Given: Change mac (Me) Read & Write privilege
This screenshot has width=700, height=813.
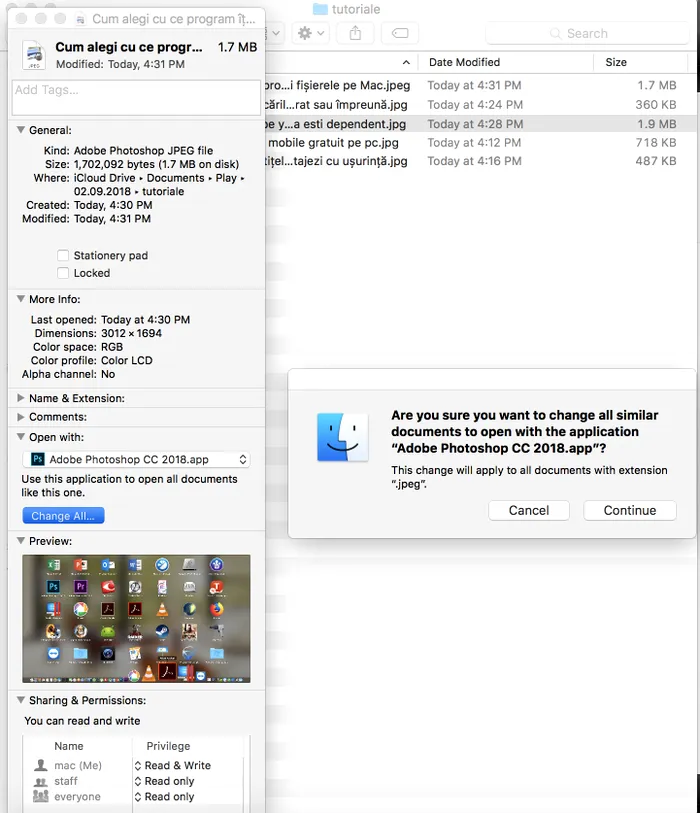Looking at the screenshot, I should tap(173, 765).
